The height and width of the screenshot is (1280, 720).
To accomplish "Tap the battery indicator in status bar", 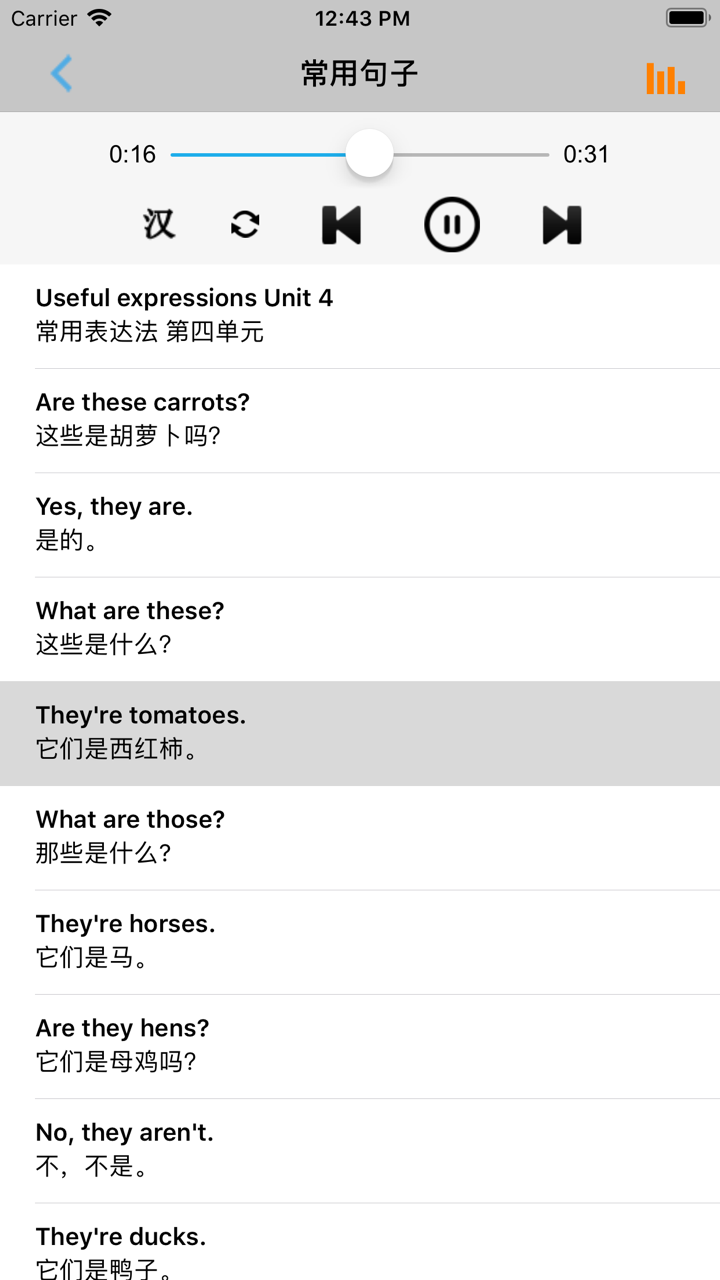I will pyautogui.click(x=687, y=18).
